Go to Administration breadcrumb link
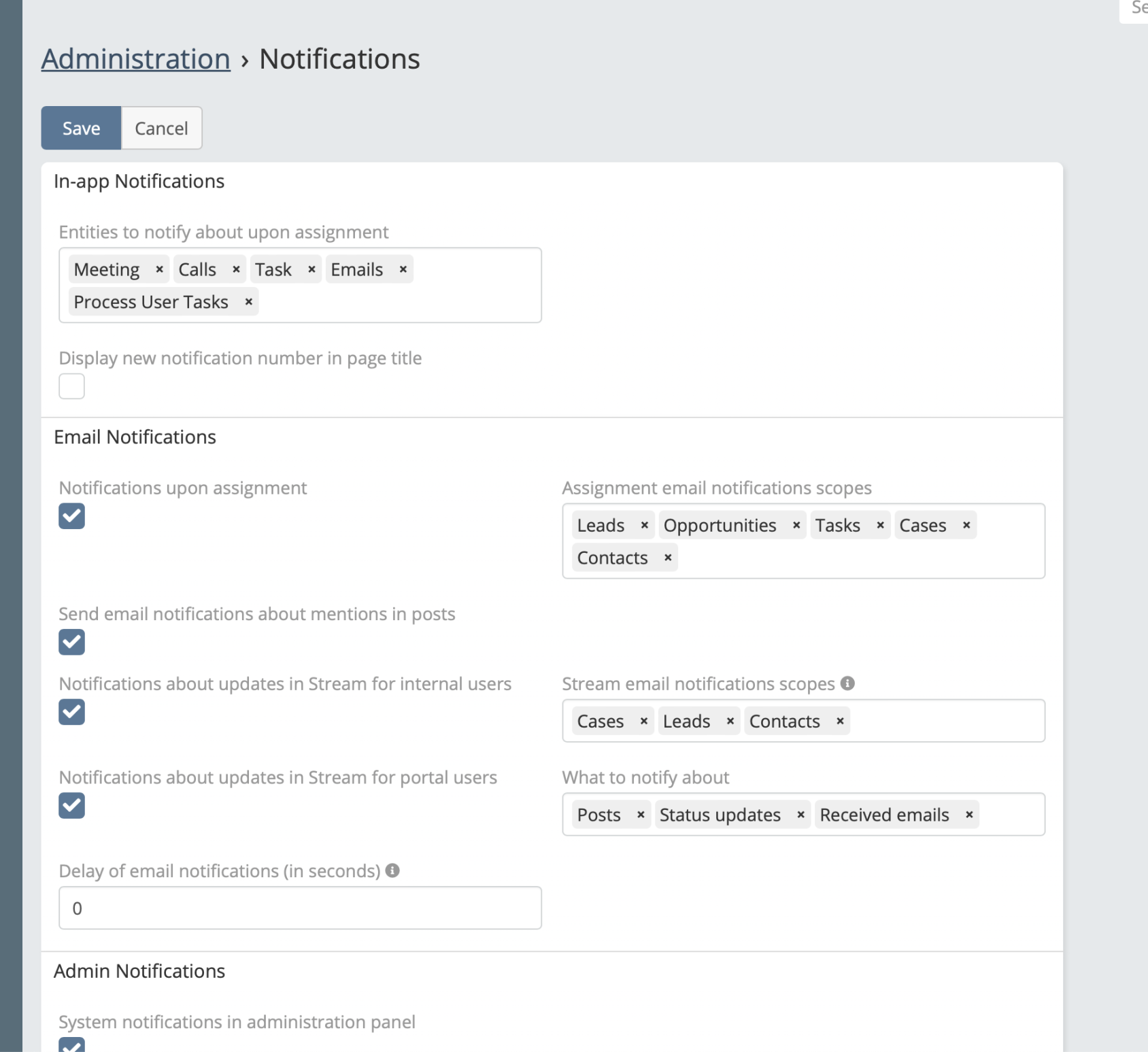1148x1052 pixels. pos(135,59)
